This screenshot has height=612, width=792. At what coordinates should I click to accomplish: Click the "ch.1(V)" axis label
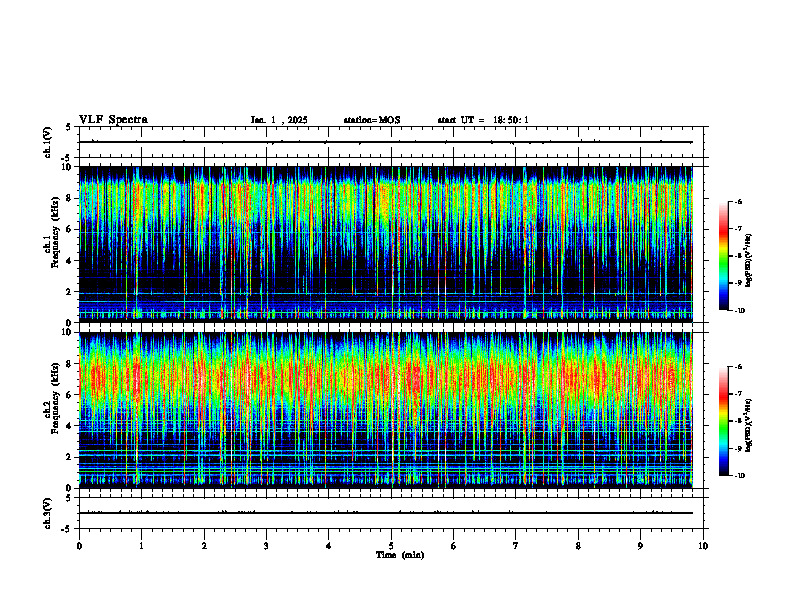coord(48,142)
